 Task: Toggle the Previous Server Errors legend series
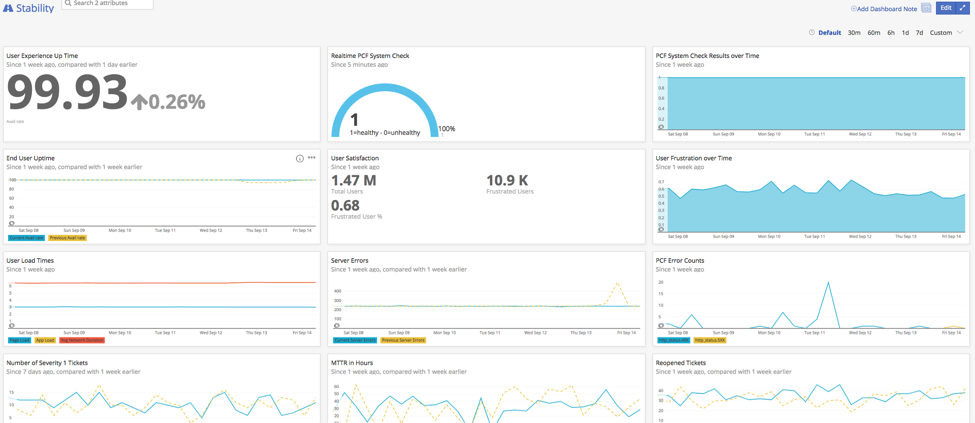coord(403,340)
